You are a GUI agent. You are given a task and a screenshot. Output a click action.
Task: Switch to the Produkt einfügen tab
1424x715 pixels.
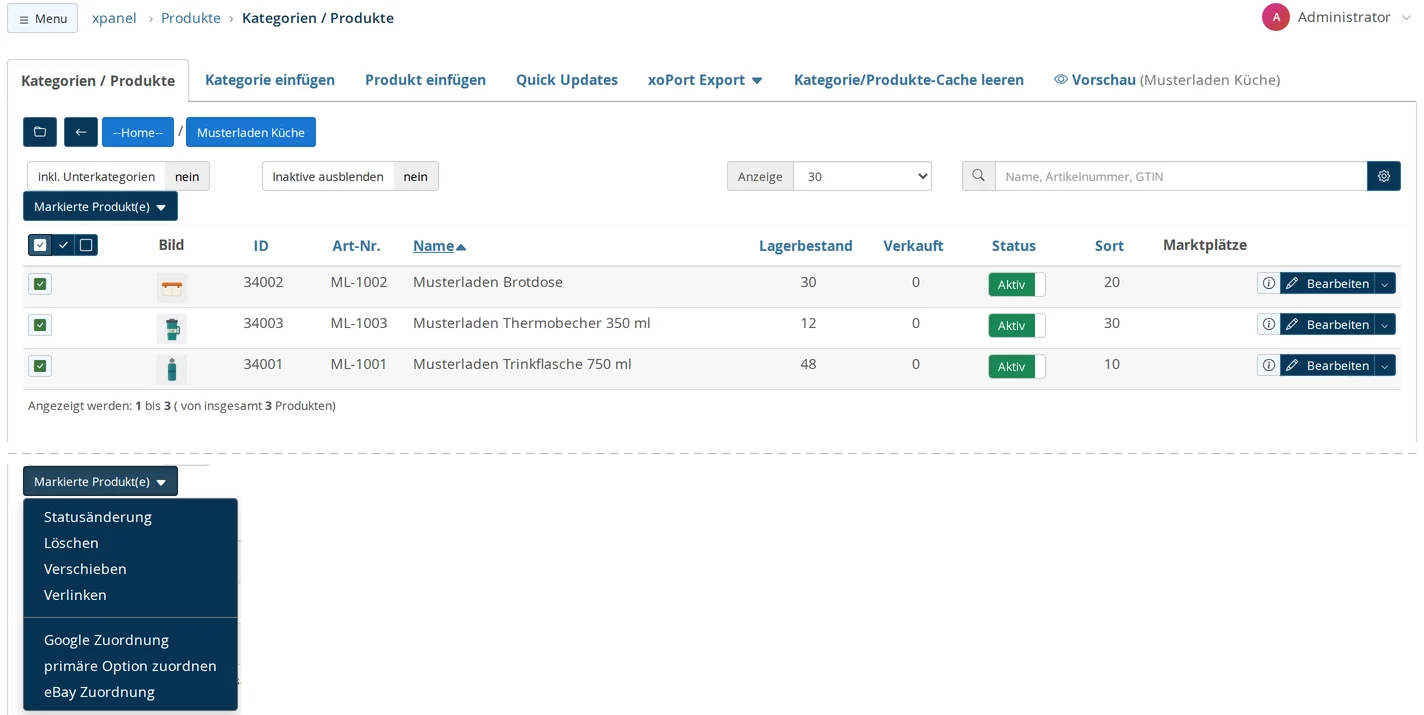click(425, 80)
